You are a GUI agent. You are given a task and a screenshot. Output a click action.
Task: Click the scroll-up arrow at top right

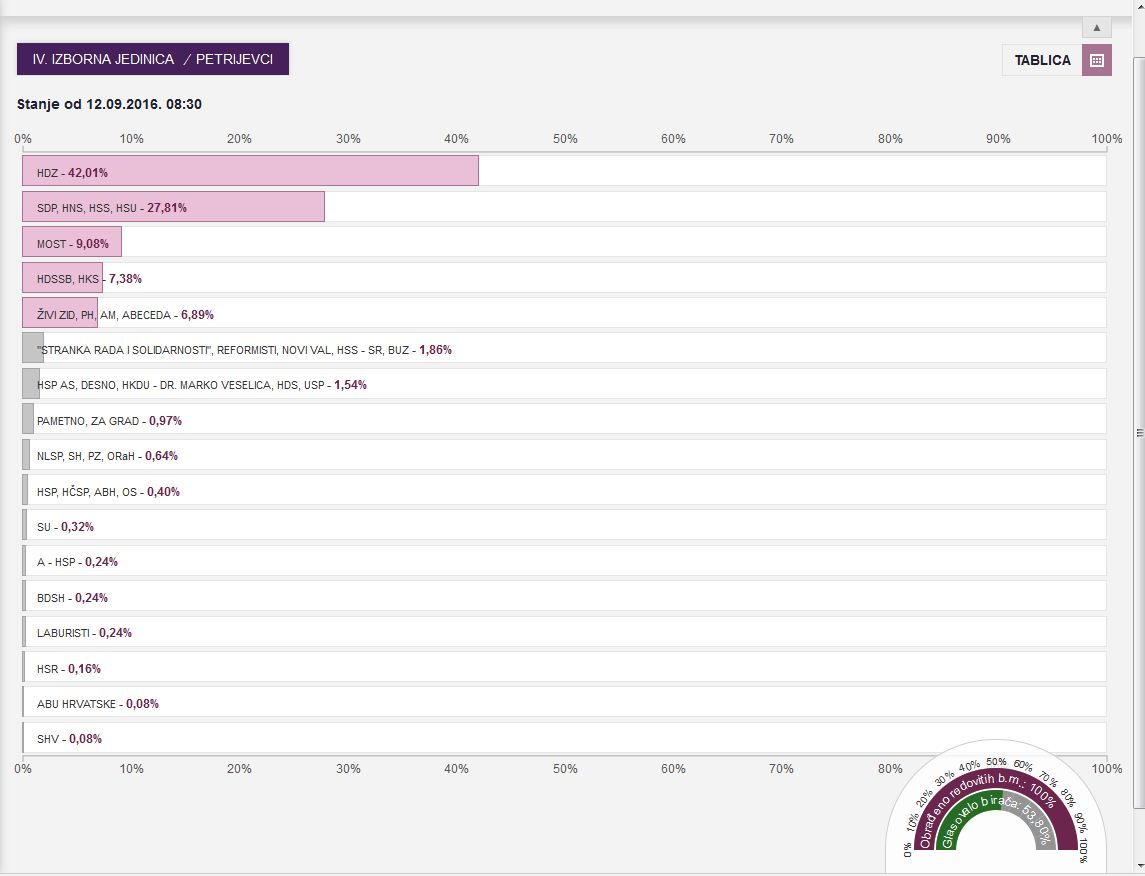(1096, 28)
